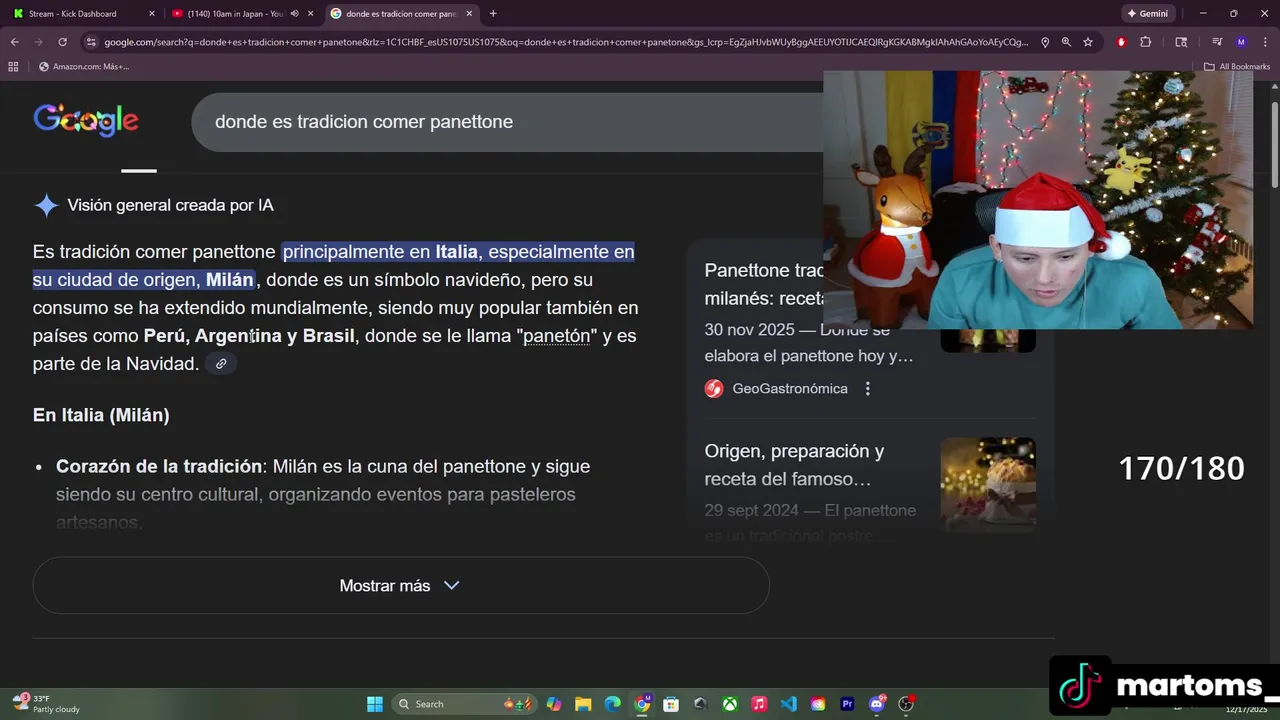This screenshot has height=720, width=1280.
Task: Mute the YouTube tab audio icon
Action: coord(294,14)
